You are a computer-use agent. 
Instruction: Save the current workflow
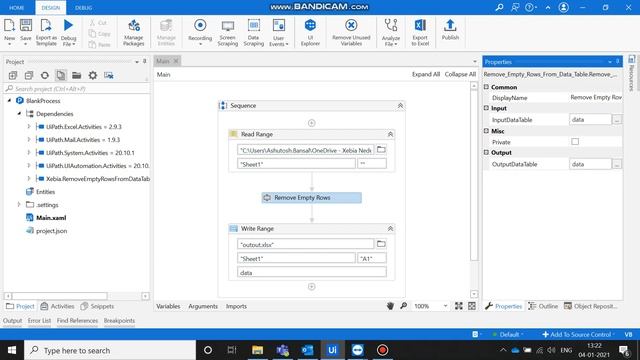point(26,31)
